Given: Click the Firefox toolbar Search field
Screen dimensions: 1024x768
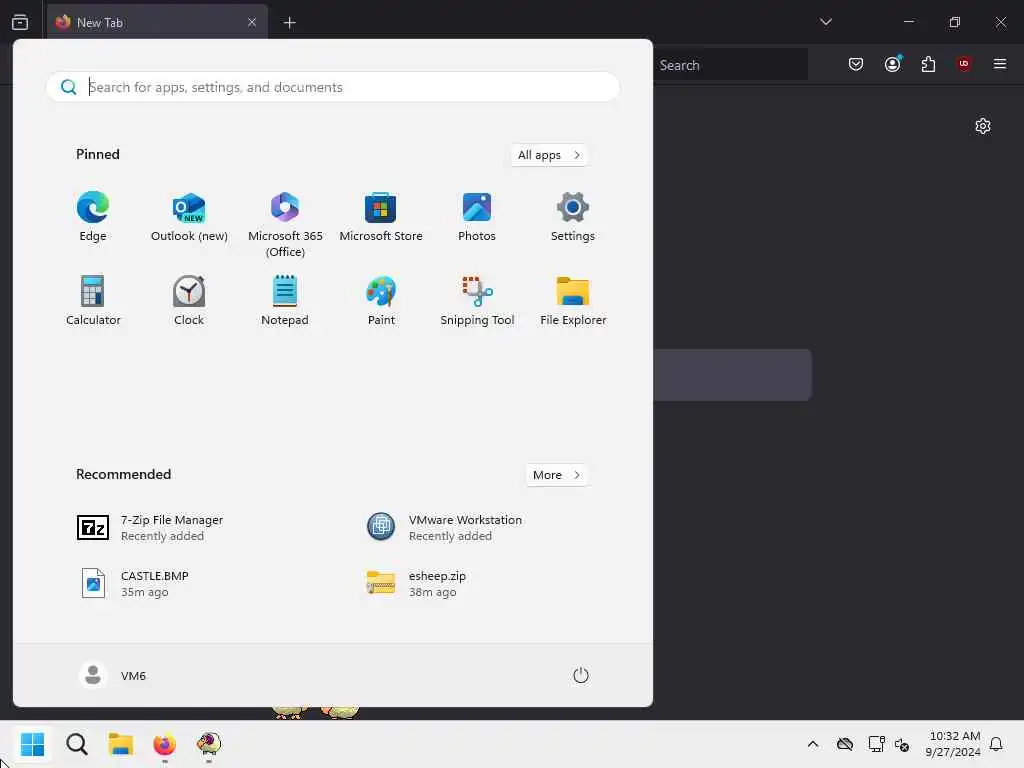Looking at the screenshot, I should pos(730,65).
